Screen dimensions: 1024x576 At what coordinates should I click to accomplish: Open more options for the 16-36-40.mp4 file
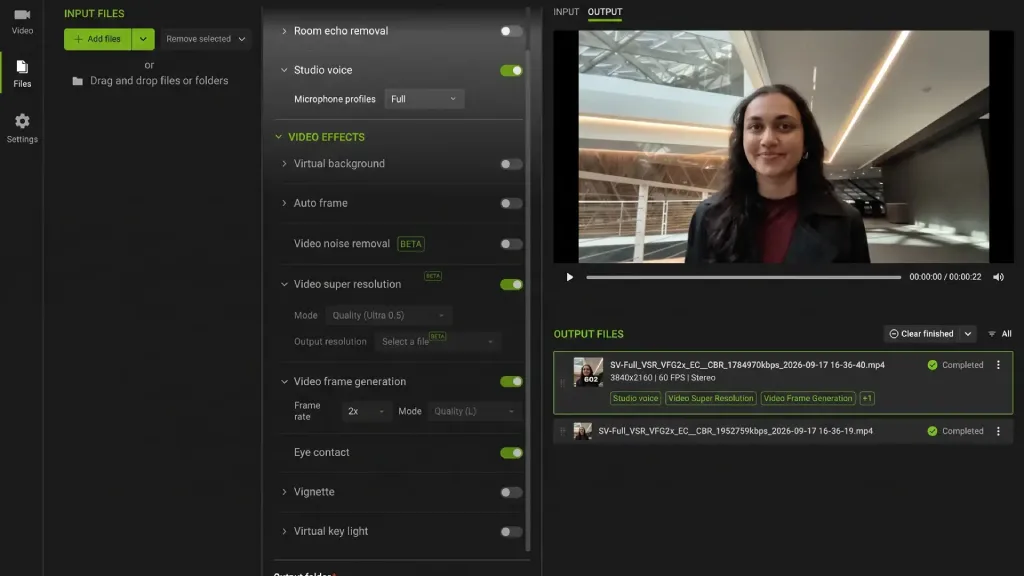coord(998,365)
